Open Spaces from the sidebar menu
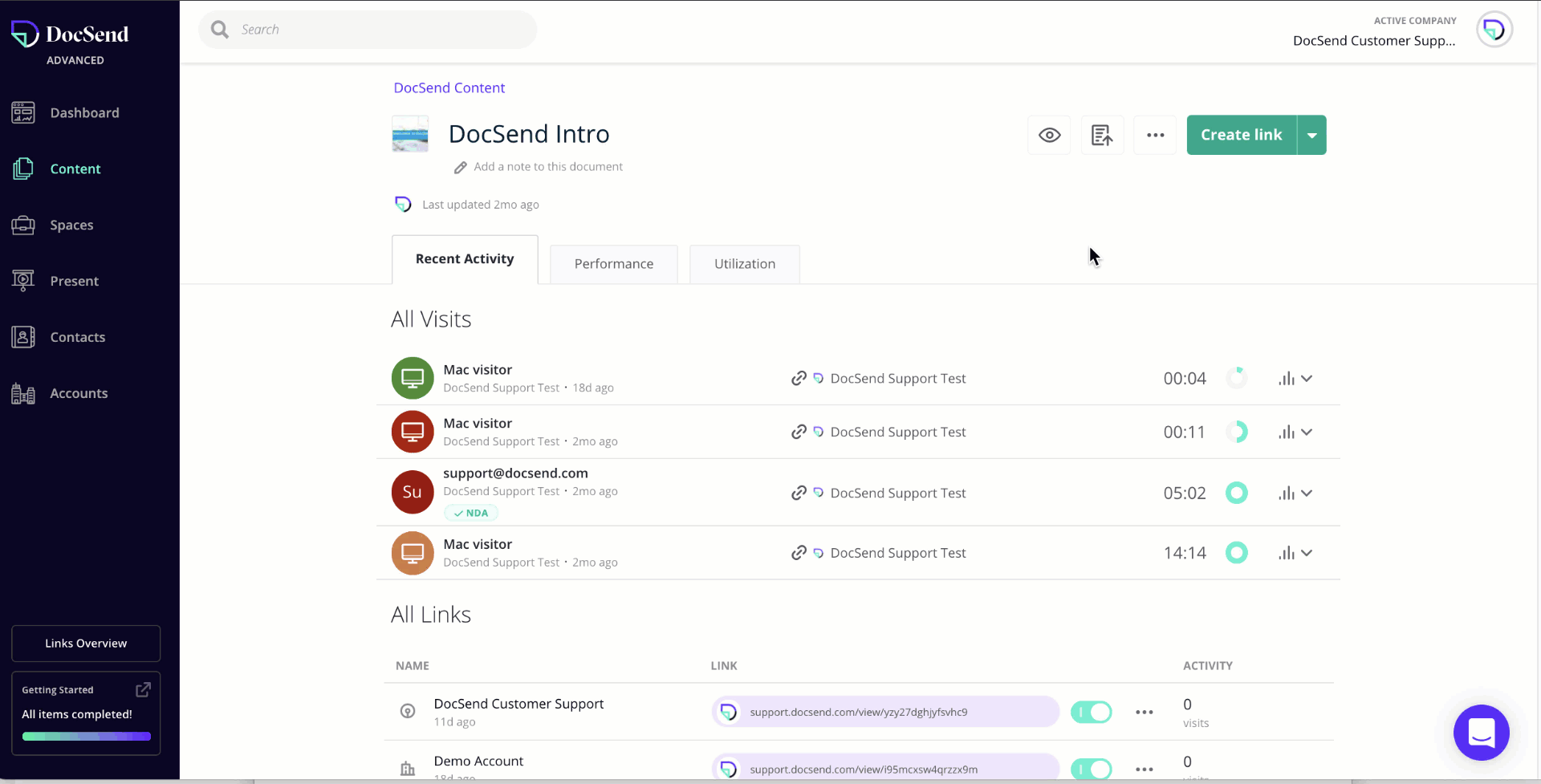This screenshot has height=784, width=1541. pyautogui.click(x=71, y=225)
